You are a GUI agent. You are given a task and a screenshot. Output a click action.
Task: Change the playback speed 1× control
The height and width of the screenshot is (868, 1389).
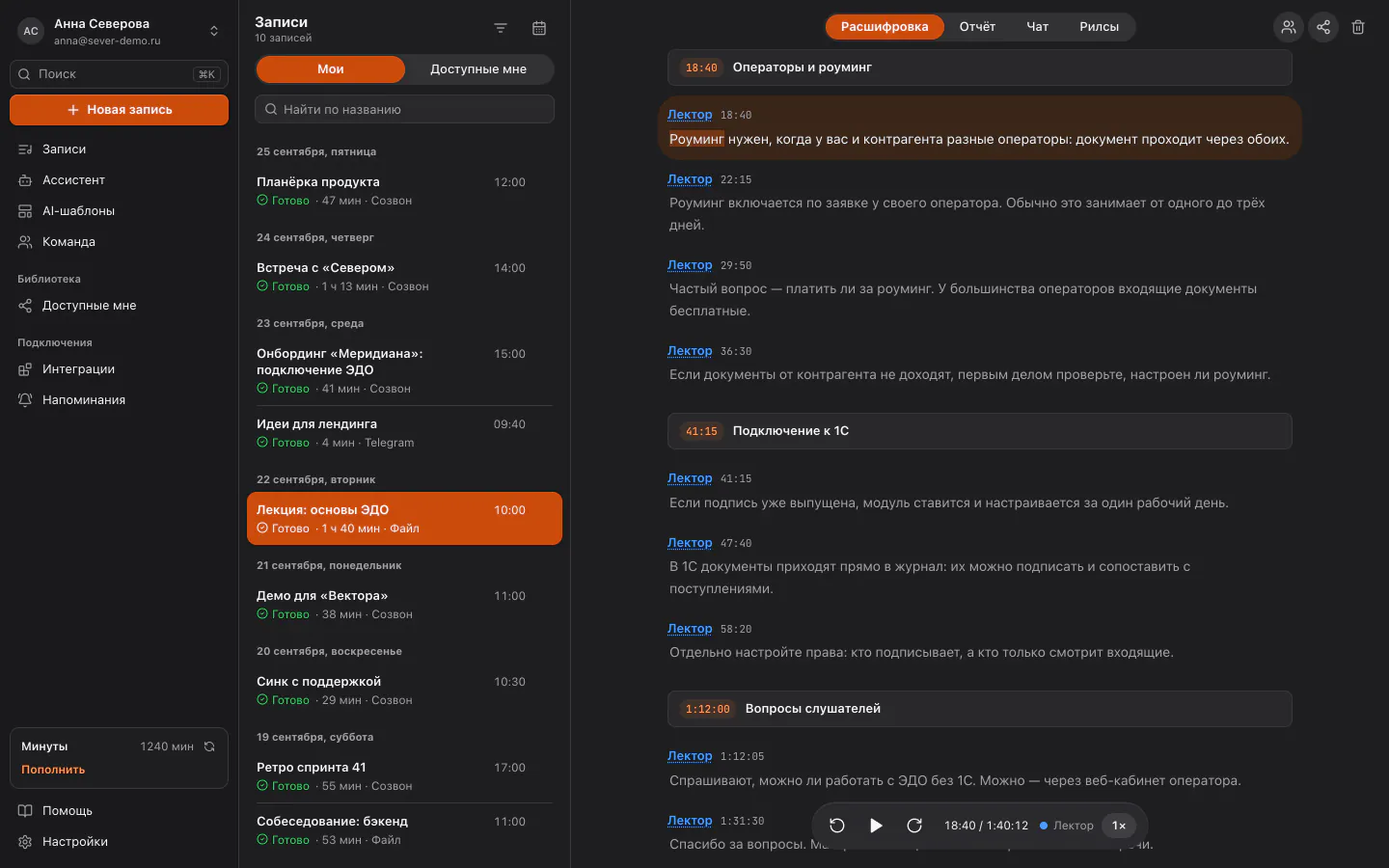1119,826
